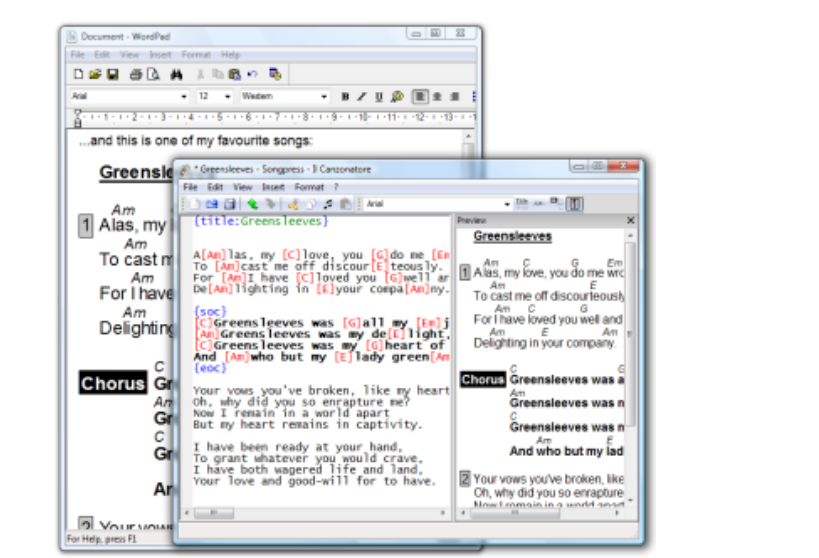Click Open folder icon in WordPad toolbar
Screen dimensions: 819x558
[95, 74]
